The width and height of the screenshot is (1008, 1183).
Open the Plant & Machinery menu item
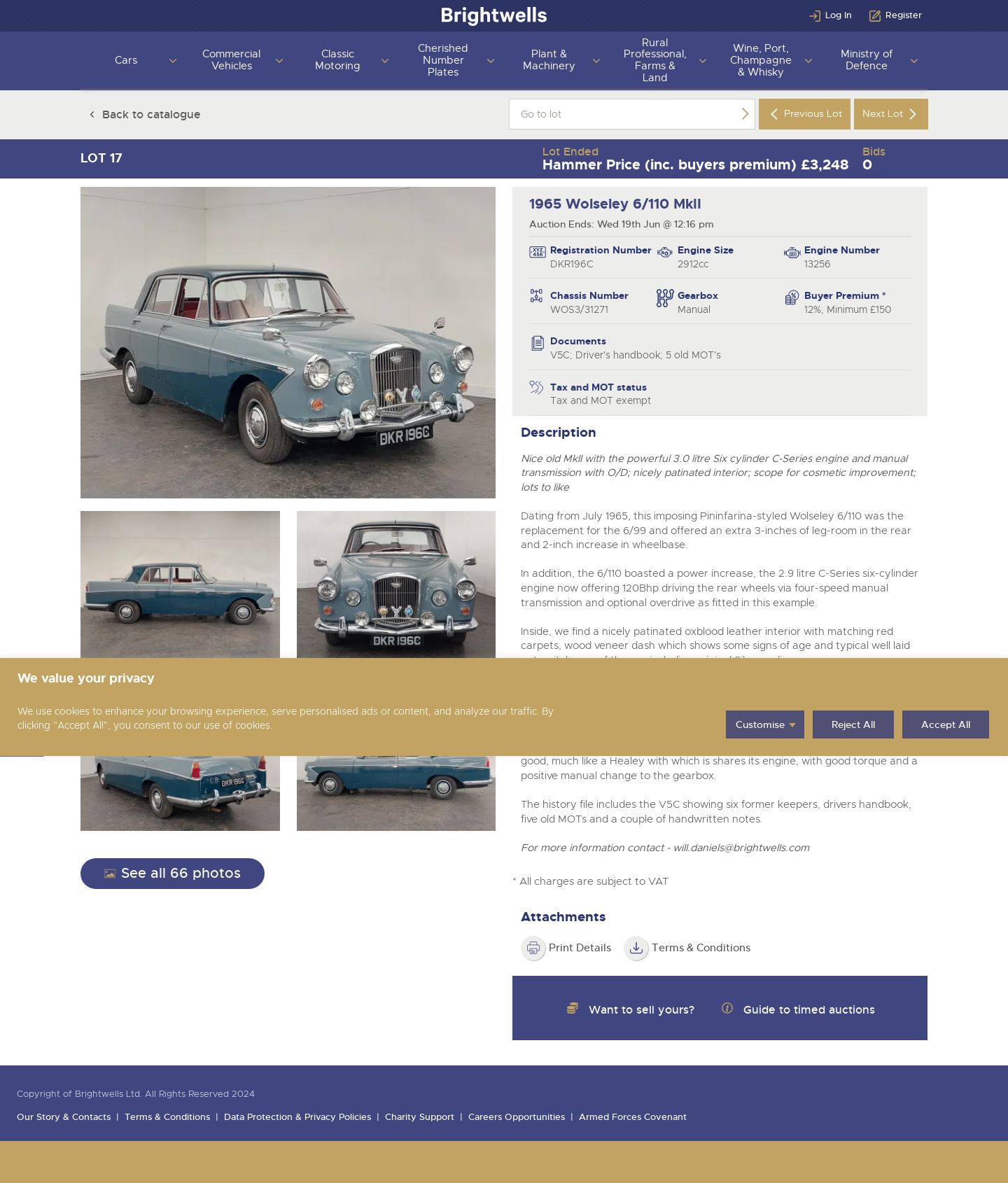pyautogui.click(x=549, y=60)
